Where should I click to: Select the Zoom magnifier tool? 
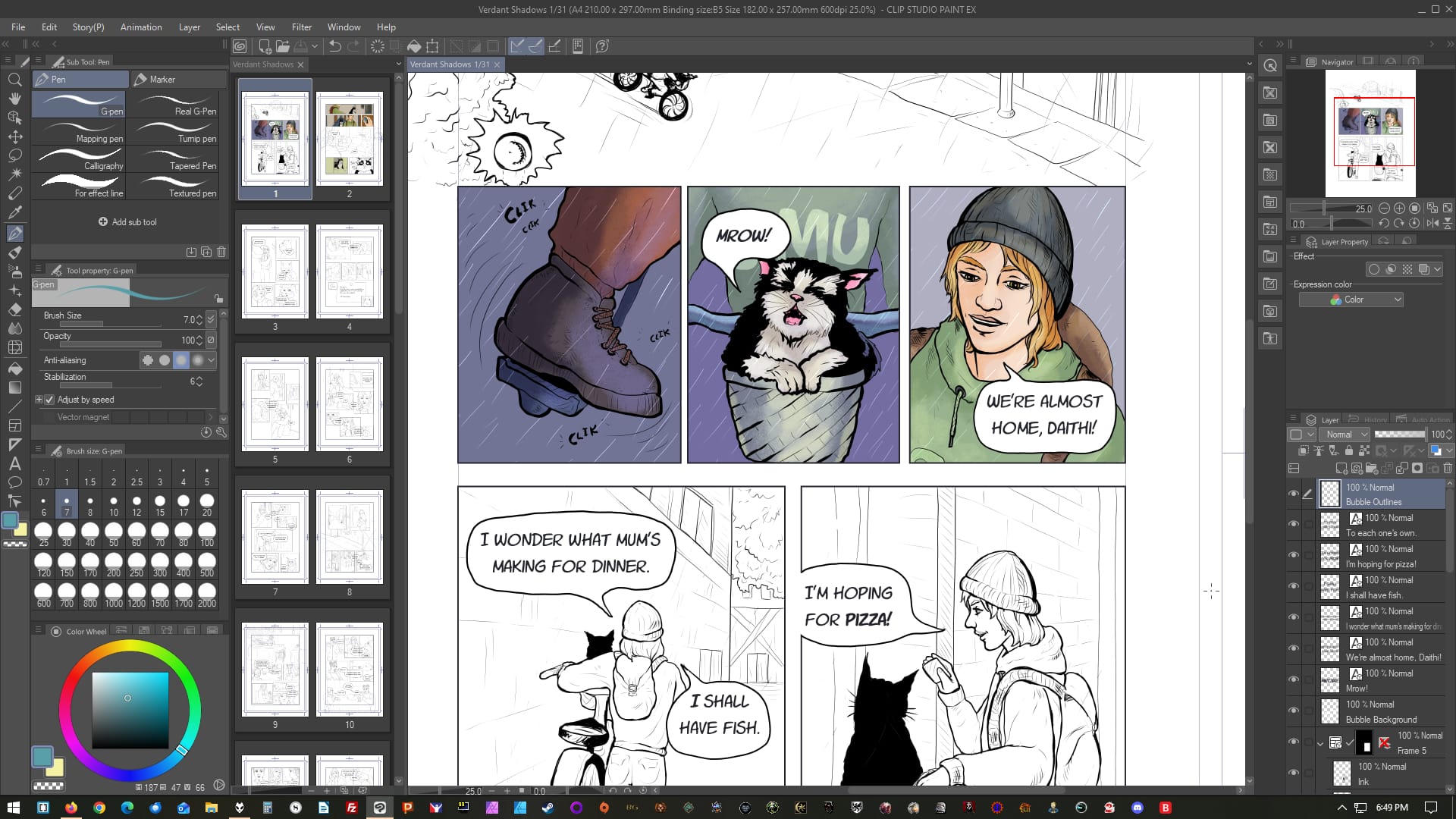14,79
